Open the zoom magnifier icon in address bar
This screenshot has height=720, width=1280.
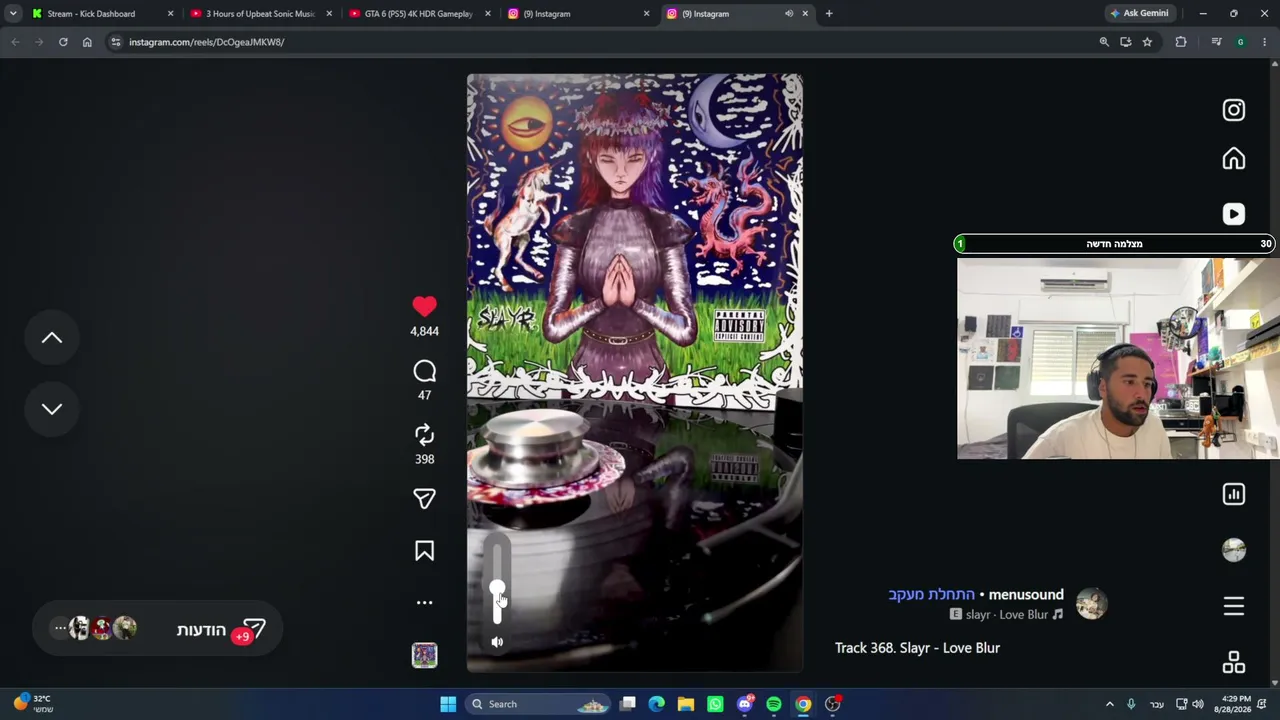coord(1104,42)
